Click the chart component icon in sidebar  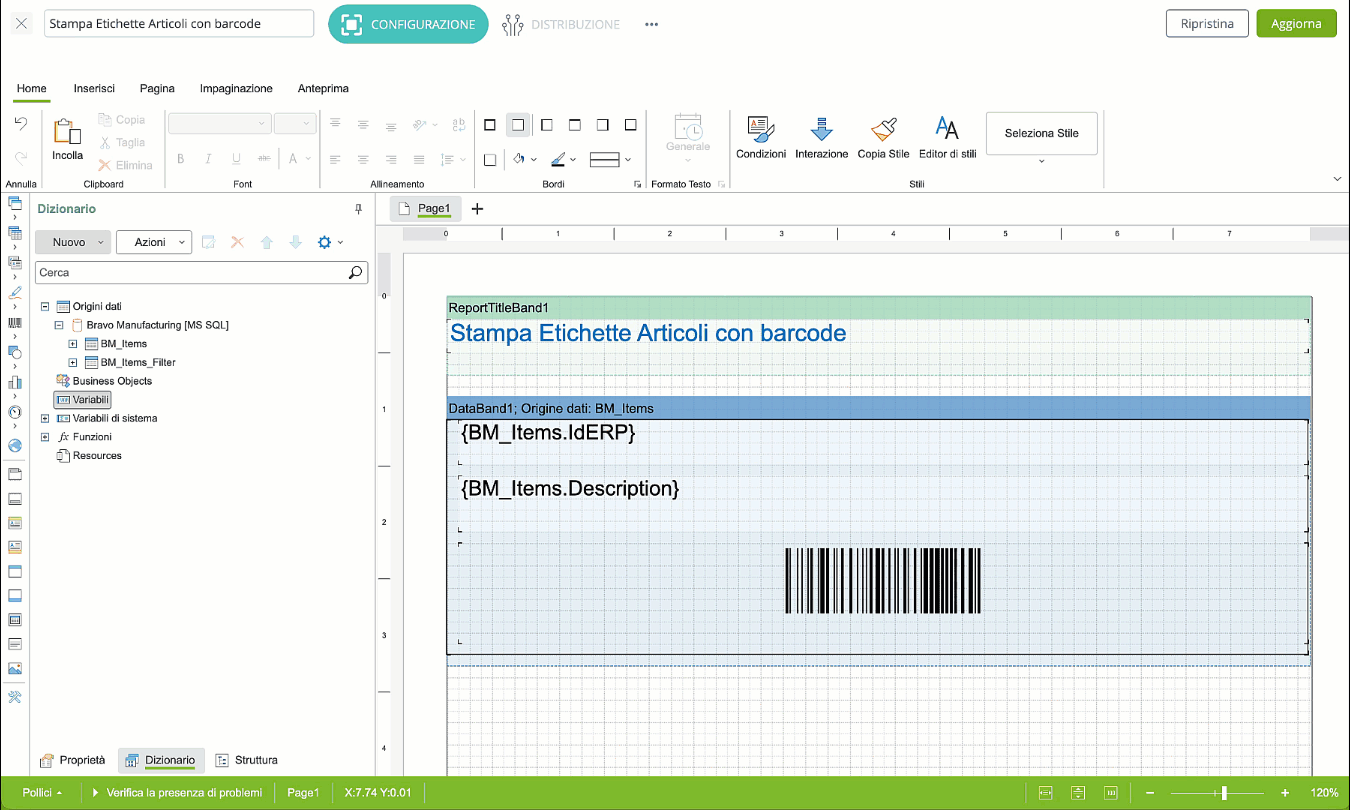point(14,382)
